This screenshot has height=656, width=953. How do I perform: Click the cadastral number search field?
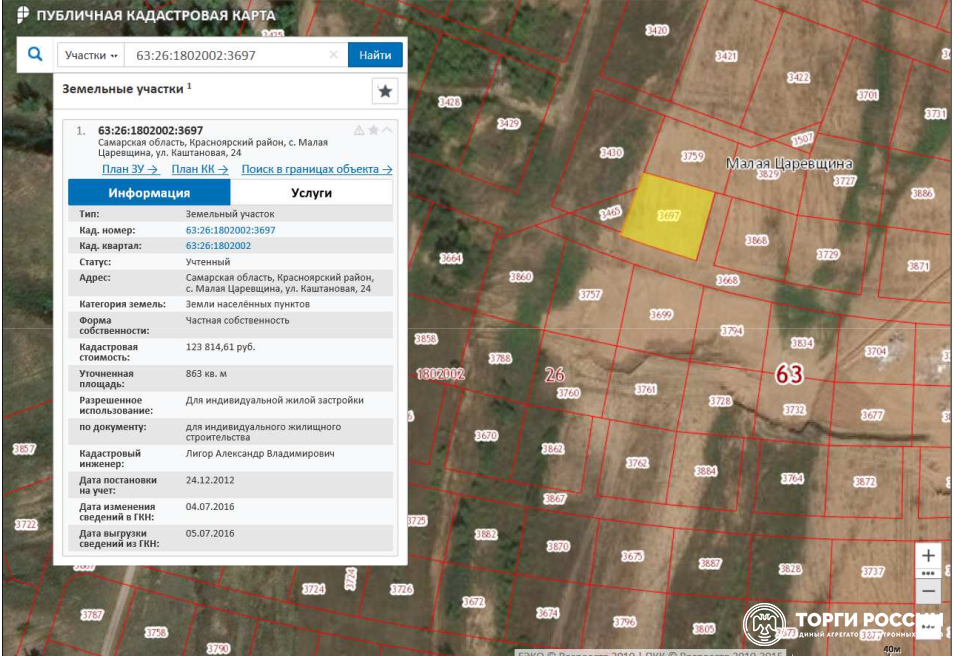pos(228,55)
